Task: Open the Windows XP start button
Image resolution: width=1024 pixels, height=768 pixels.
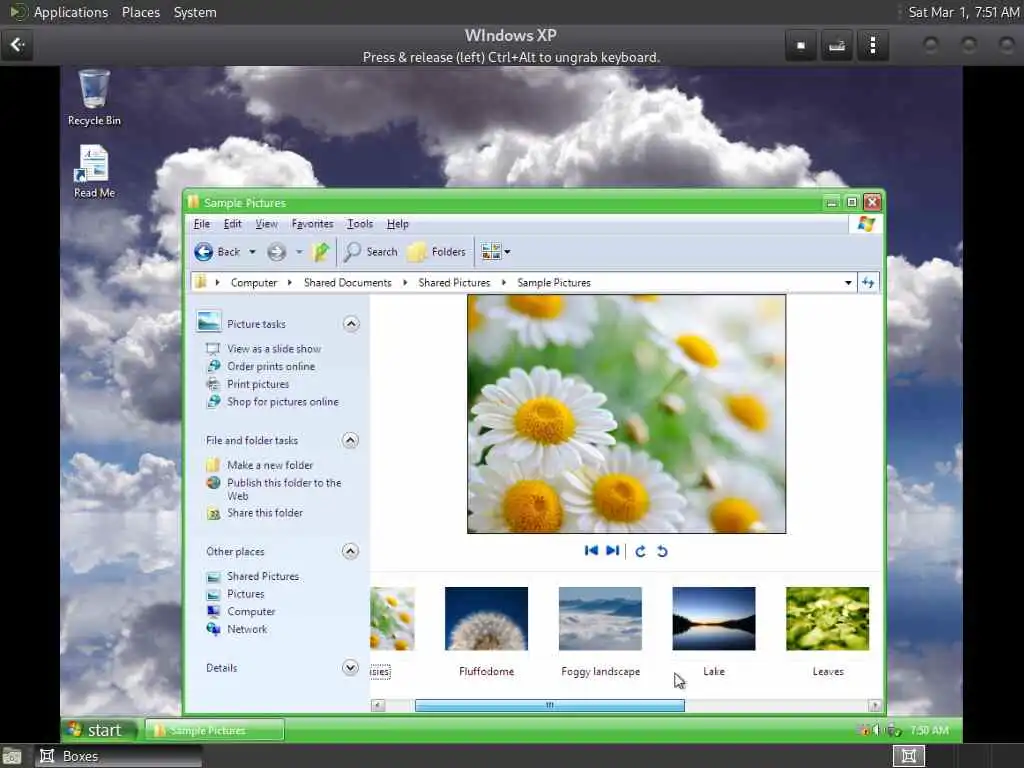Action: 98,730
